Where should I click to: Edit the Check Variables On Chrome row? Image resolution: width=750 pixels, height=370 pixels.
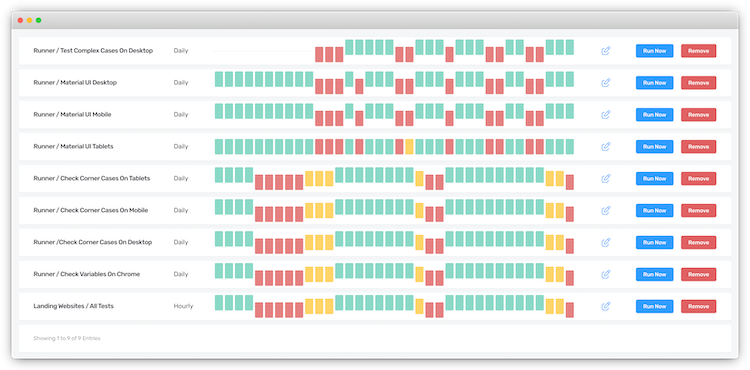[x=606, y=274]
